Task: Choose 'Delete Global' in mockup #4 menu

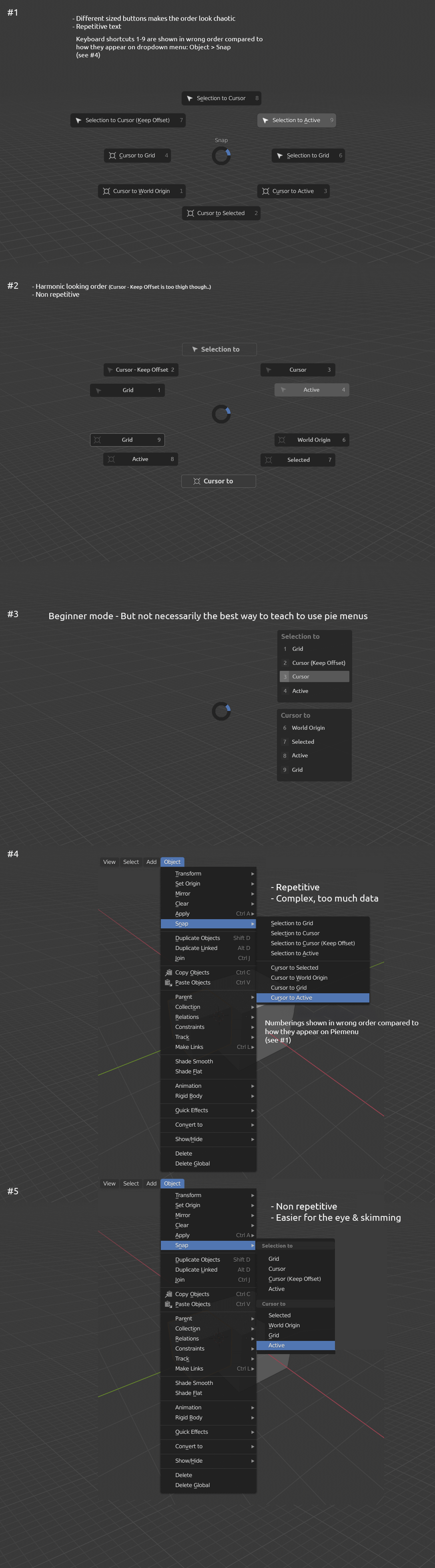Action: pos(208,1163)
